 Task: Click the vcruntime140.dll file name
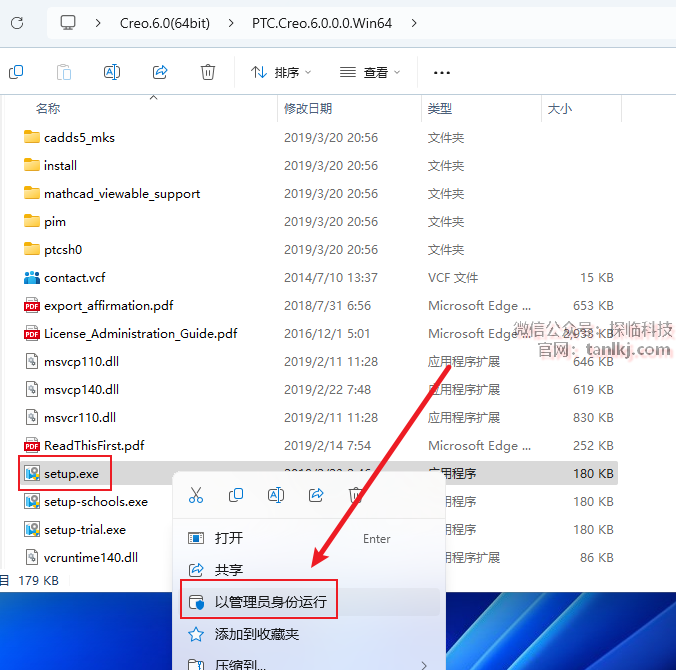[x=91, y=557]
